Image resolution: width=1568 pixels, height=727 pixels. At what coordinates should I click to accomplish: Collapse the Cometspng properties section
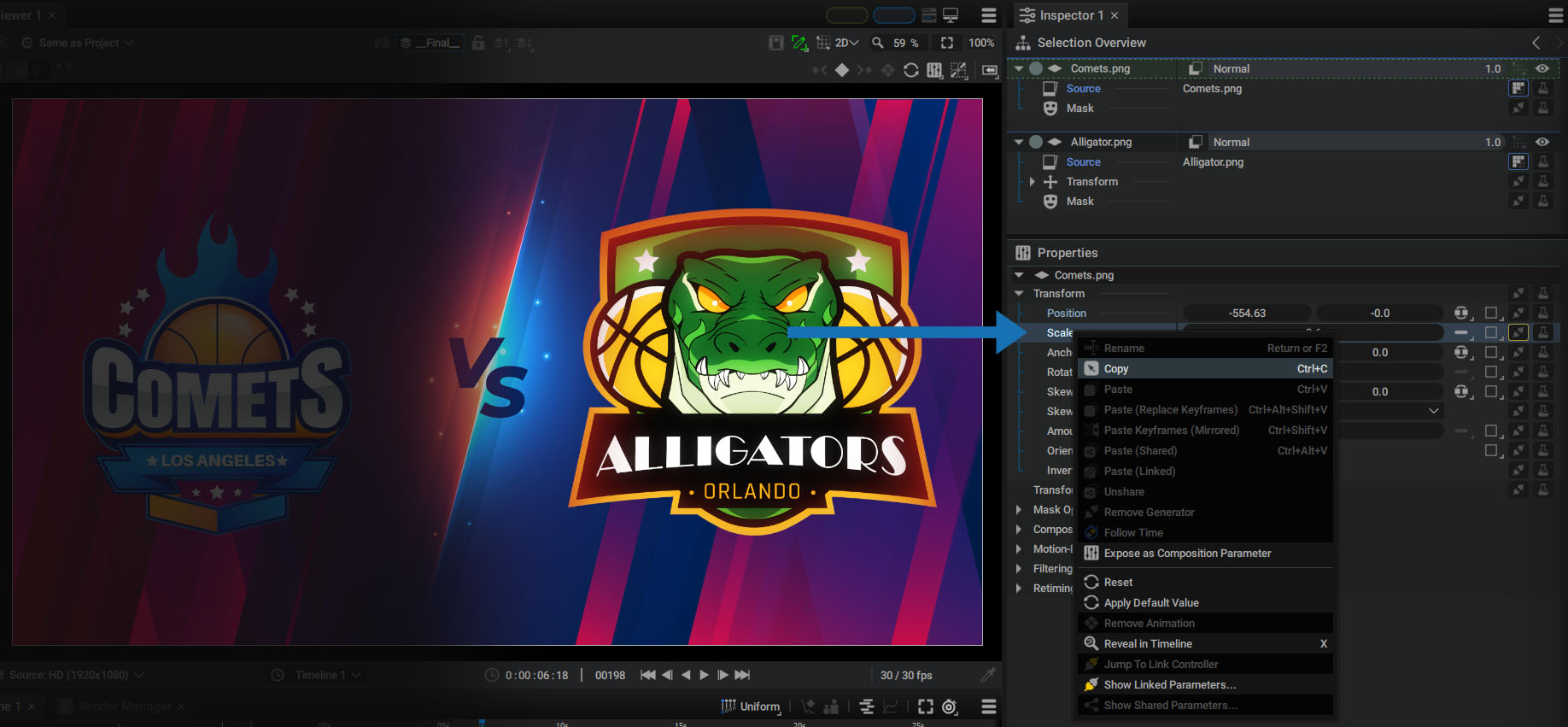(1019, 275)
